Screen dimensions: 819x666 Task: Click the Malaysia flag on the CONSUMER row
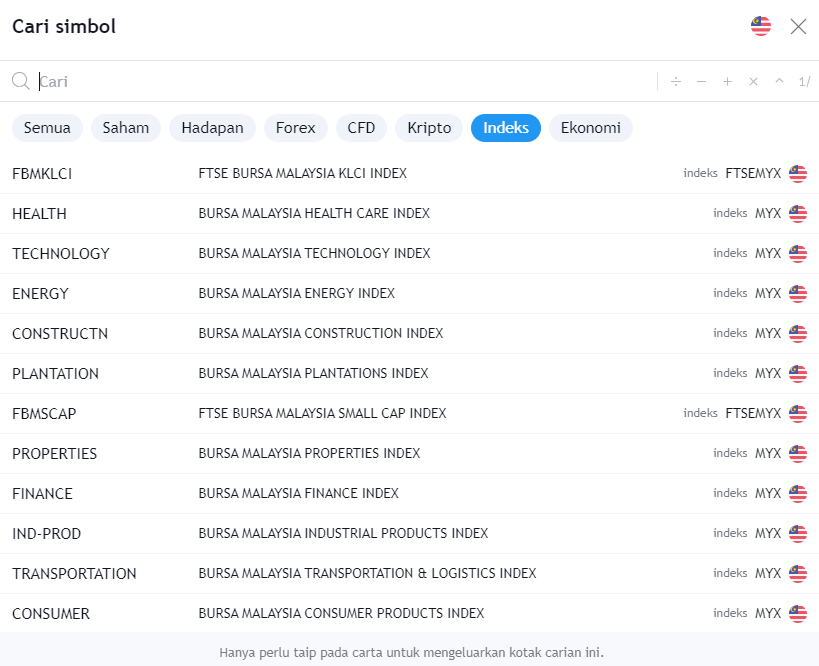797,614
